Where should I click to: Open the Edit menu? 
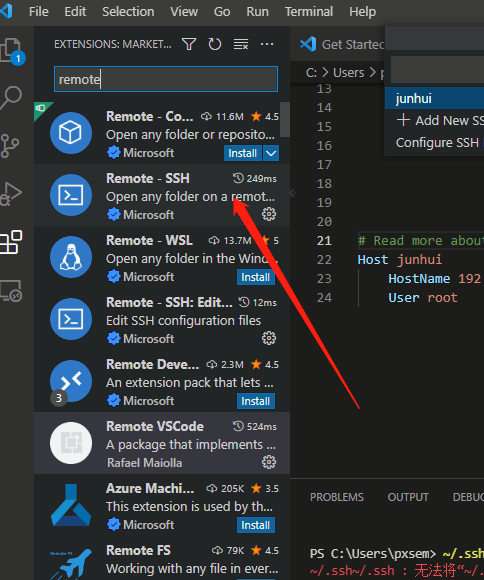[75, 12]
